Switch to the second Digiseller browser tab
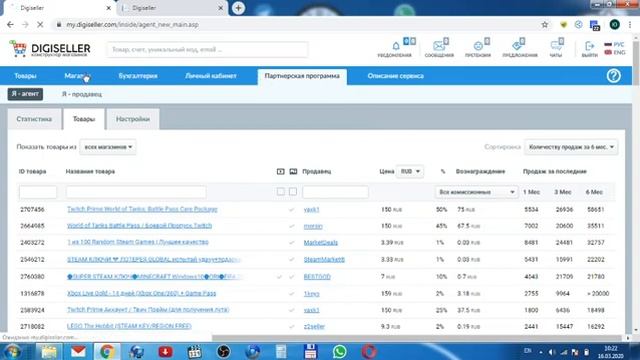Image resolution: width=640 pixels, height=360 pixels. pyautogui.click(x=171, y=8)
